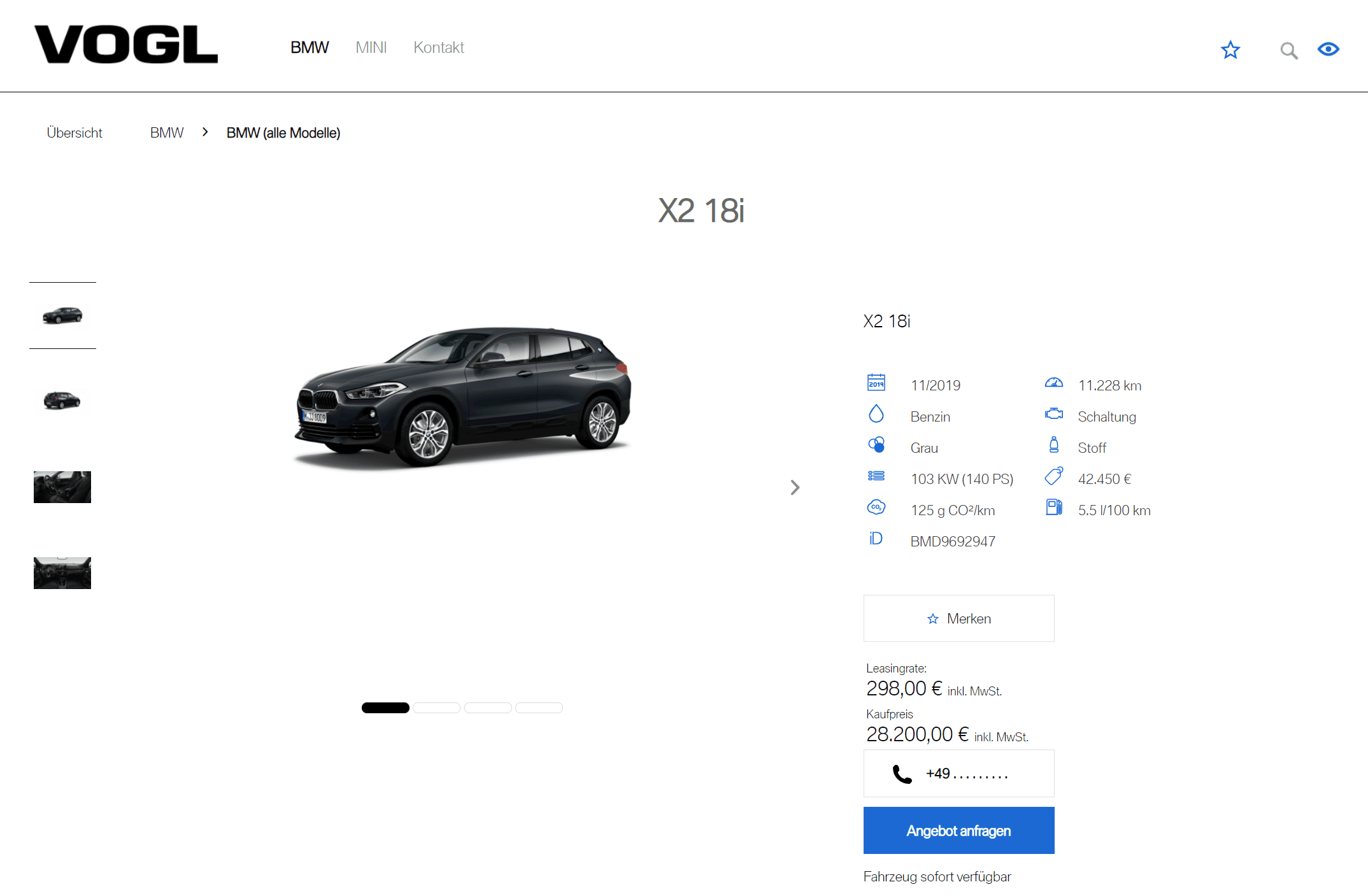Click the 103 KW (140 PS) text
Viewport: 1368px width, 896px height.
pyautogui.click(x=962, y=479)
